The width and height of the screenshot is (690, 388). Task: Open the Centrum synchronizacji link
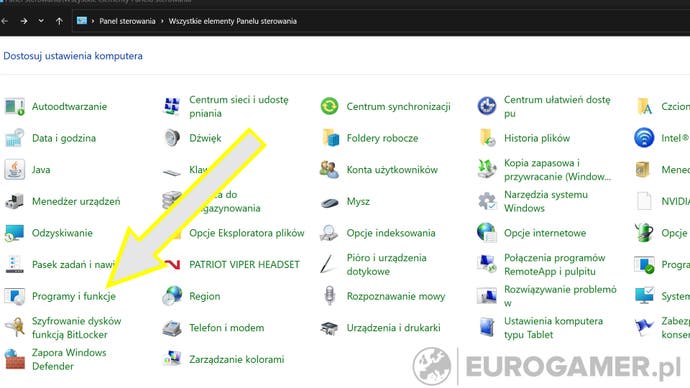coord(398,106)
